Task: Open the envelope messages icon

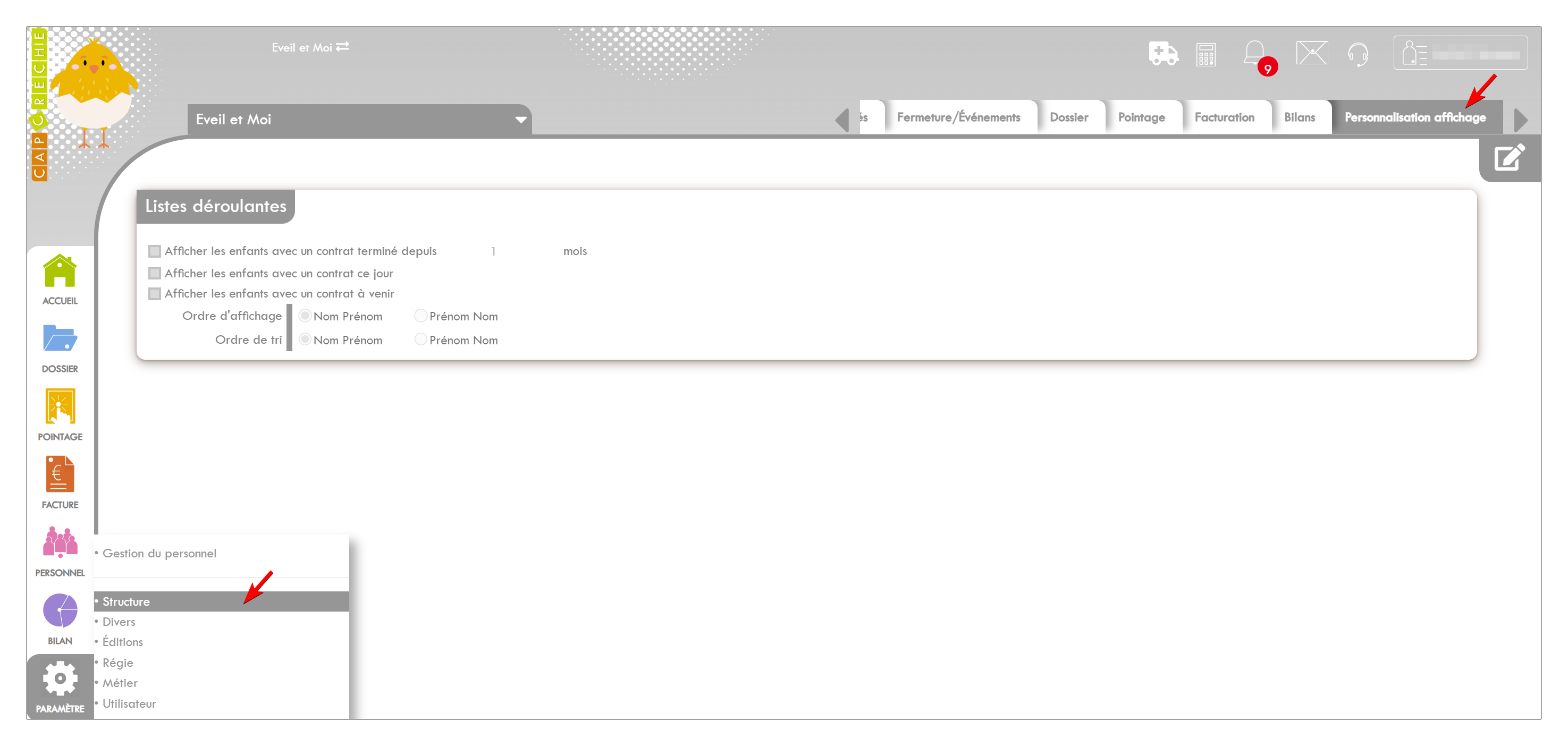Action: [x=1312, y=53]
